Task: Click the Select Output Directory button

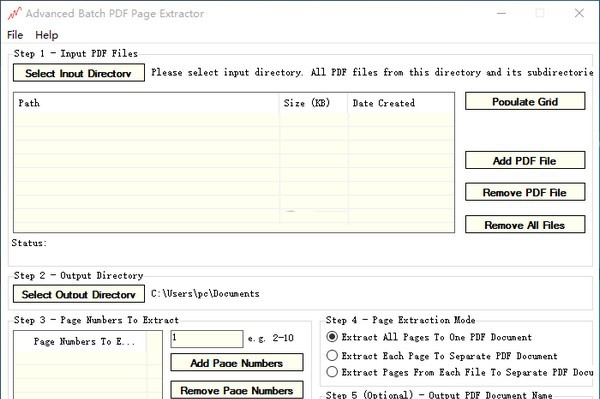Action: [79, 294]
